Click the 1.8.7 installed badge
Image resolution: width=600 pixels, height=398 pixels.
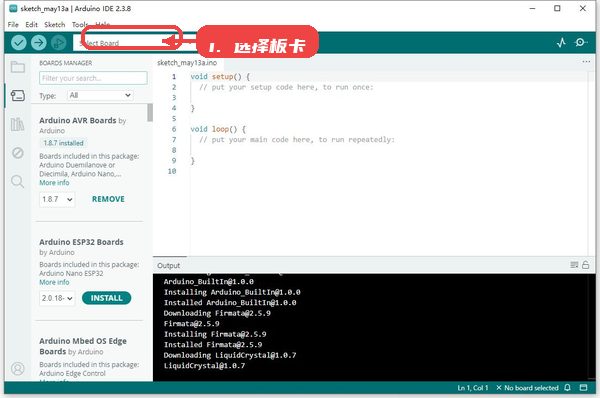pyautogui.click(x=63, y=143)
